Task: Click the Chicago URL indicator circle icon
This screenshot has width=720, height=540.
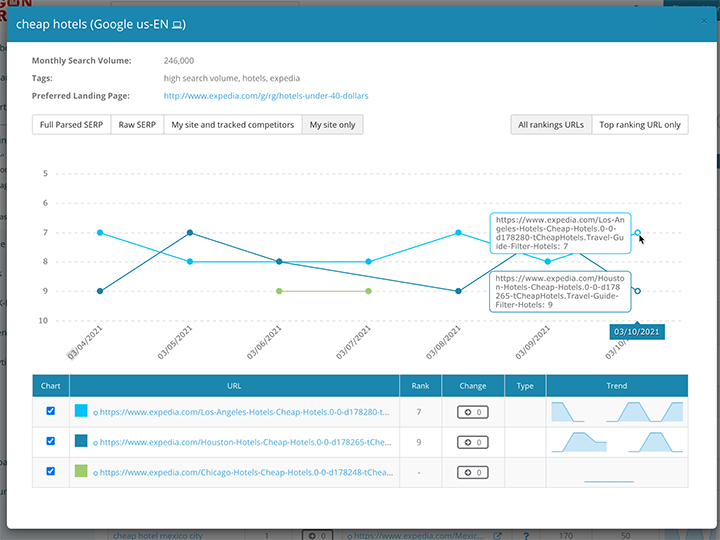Action: click(95, 472)
